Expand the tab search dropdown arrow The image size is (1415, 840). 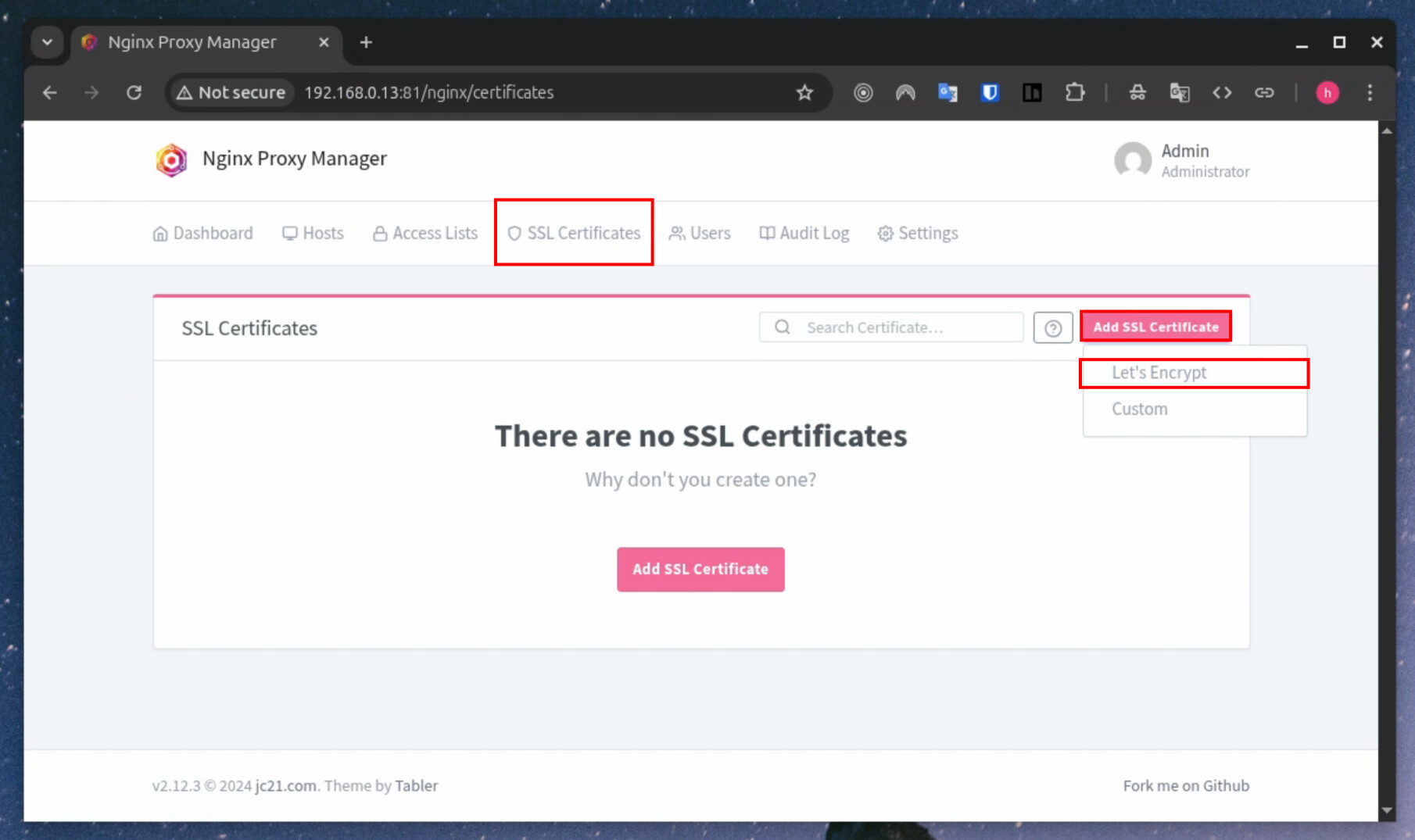coord(47,42)
